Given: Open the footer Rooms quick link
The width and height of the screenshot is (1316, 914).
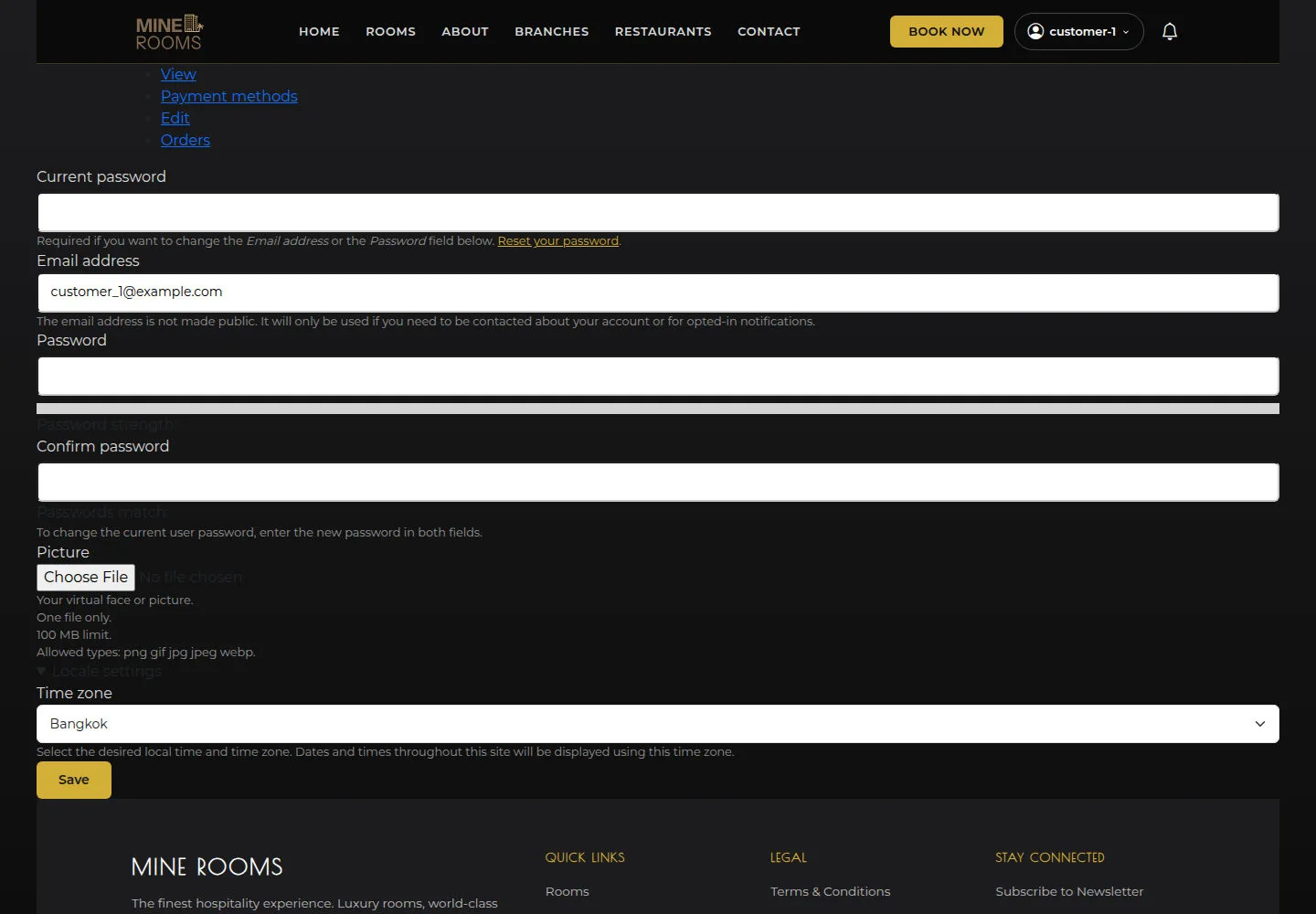Looking at the screenshot, I should [568, 892].
